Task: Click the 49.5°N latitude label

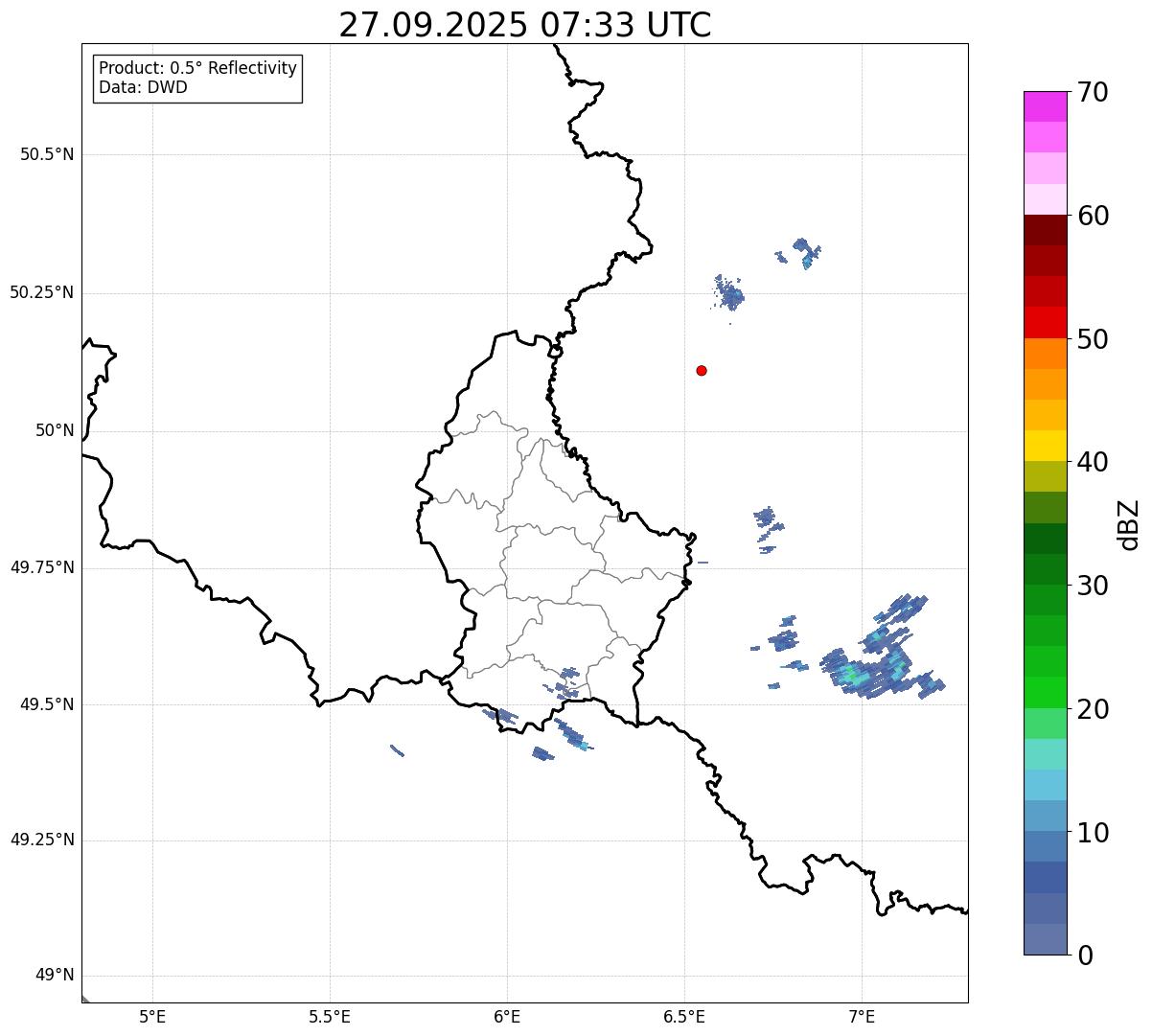Action: 47,704
